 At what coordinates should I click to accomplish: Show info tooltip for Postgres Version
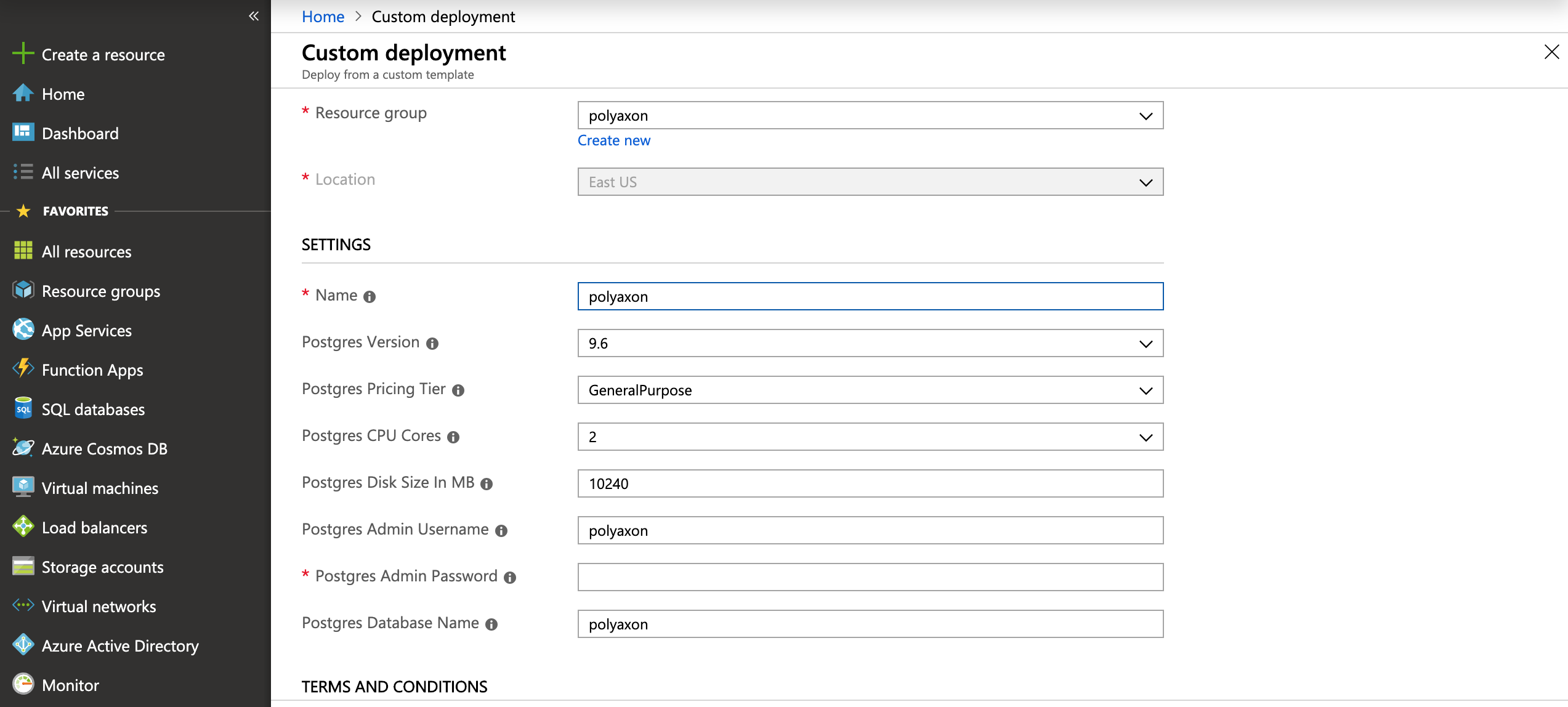(432, 344)
